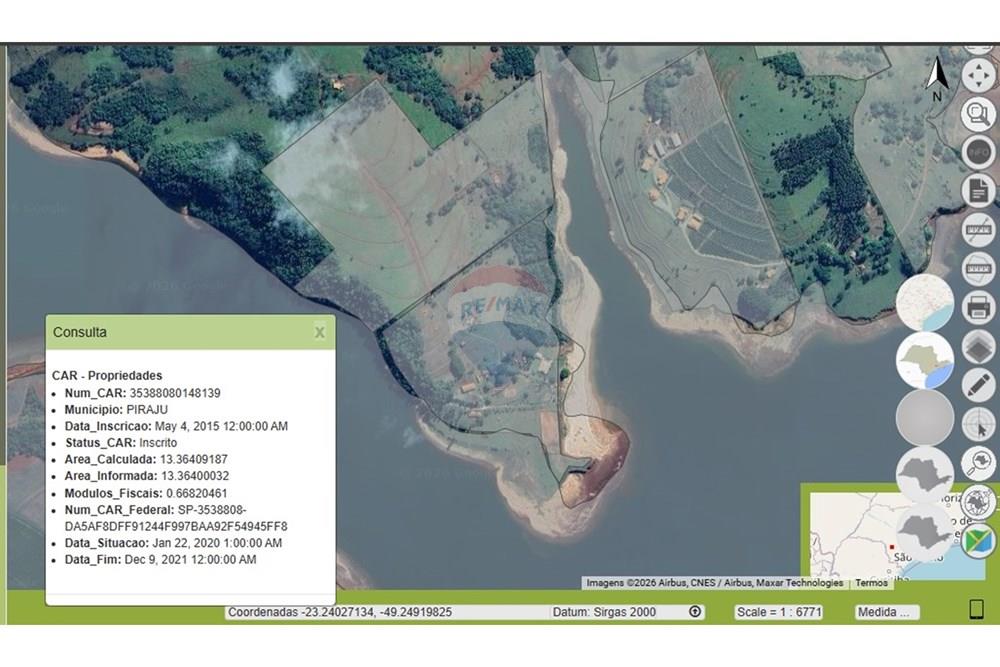The image size is (1000, 667).
Task: Close the Consulta popup with X
Action: point(320,332)
